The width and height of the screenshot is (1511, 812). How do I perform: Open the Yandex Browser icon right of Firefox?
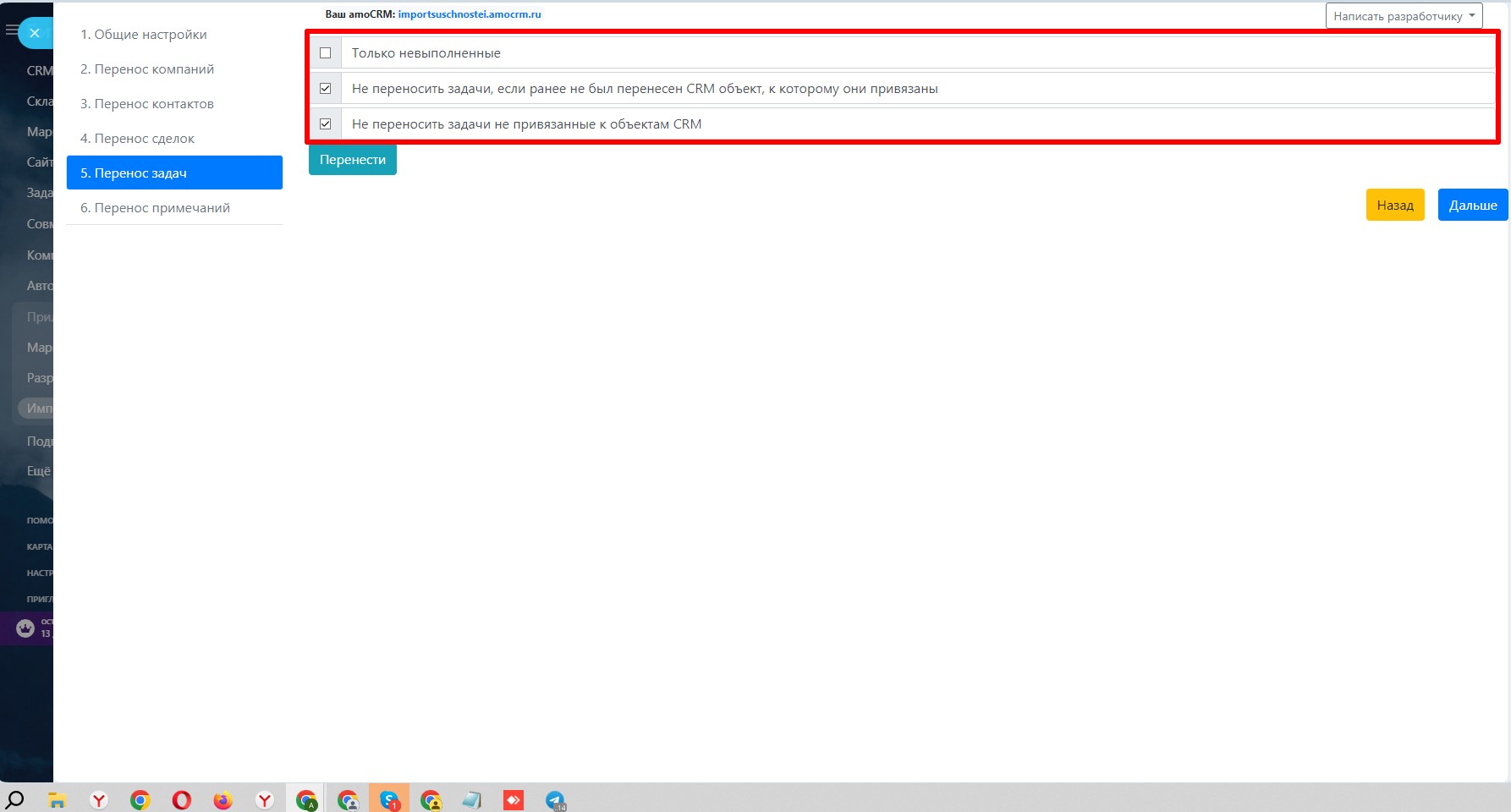265,799
